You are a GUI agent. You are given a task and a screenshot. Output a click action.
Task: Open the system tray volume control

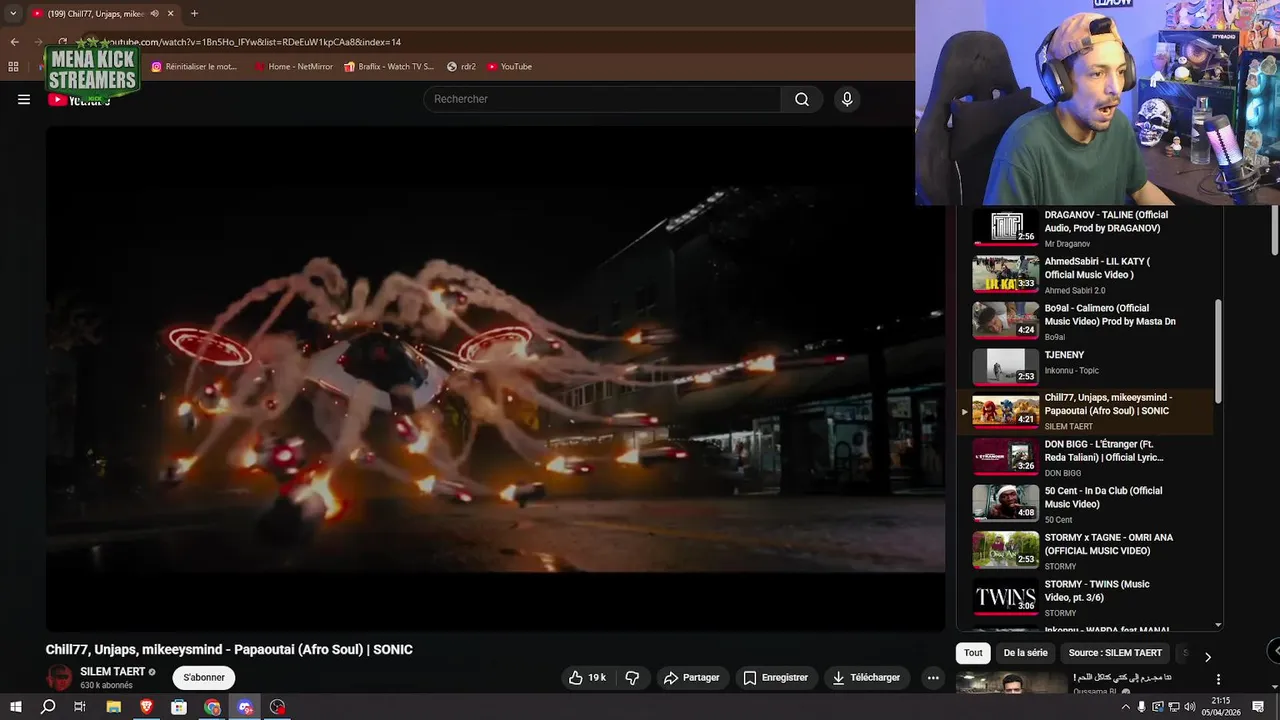point(1190,707)
